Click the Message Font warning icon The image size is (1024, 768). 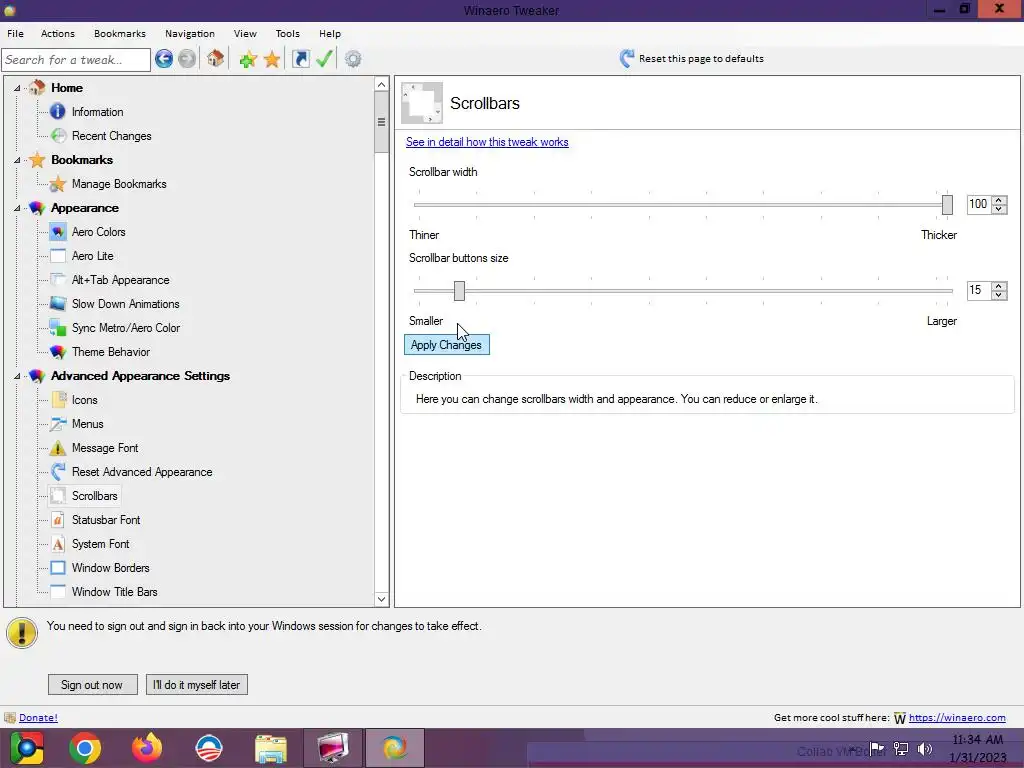(x=58, y=448)
